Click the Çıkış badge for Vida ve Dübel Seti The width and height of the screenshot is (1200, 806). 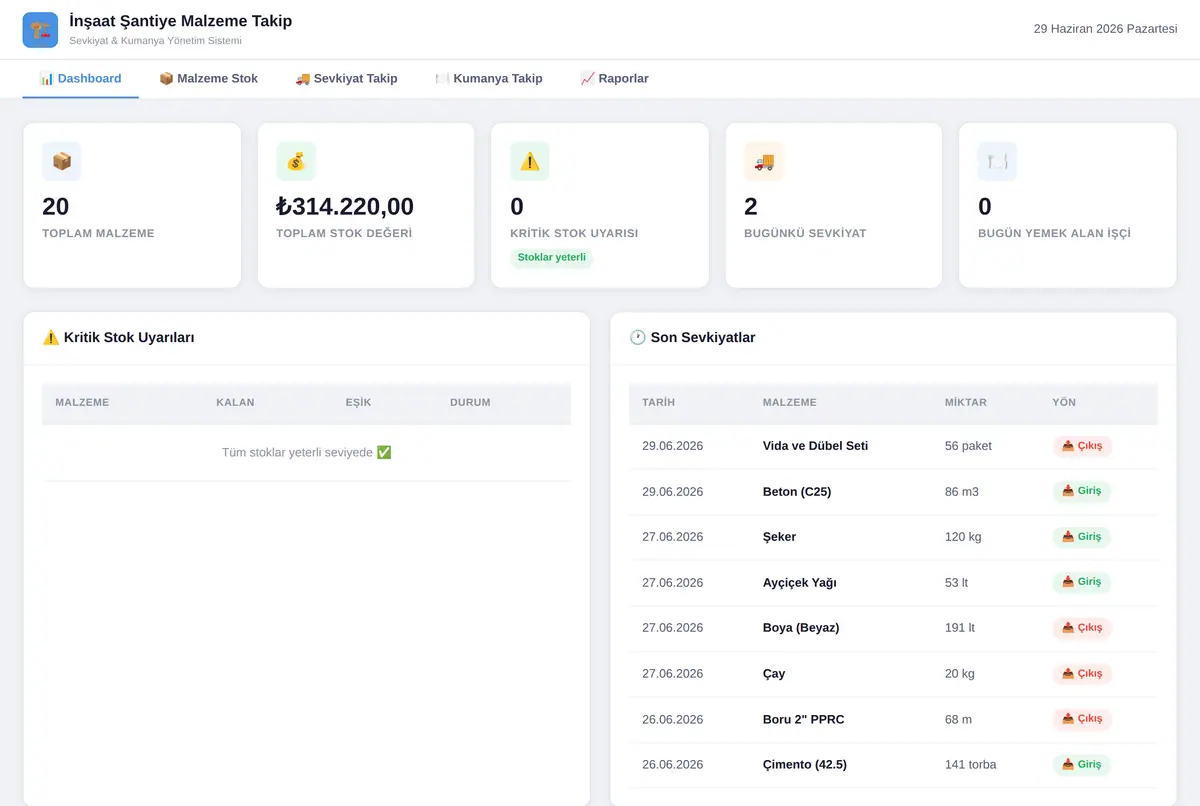[1082, 446]
